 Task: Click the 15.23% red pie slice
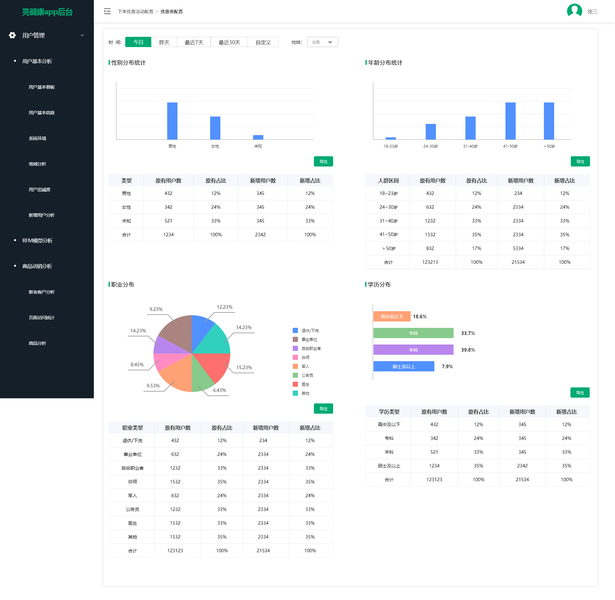tap(212, 365)
